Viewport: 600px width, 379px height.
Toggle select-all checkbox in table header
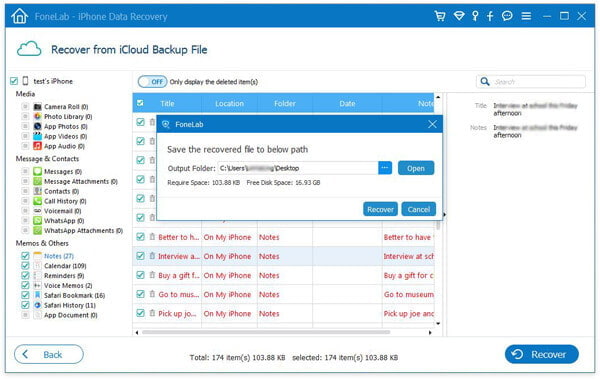(140, 103)
